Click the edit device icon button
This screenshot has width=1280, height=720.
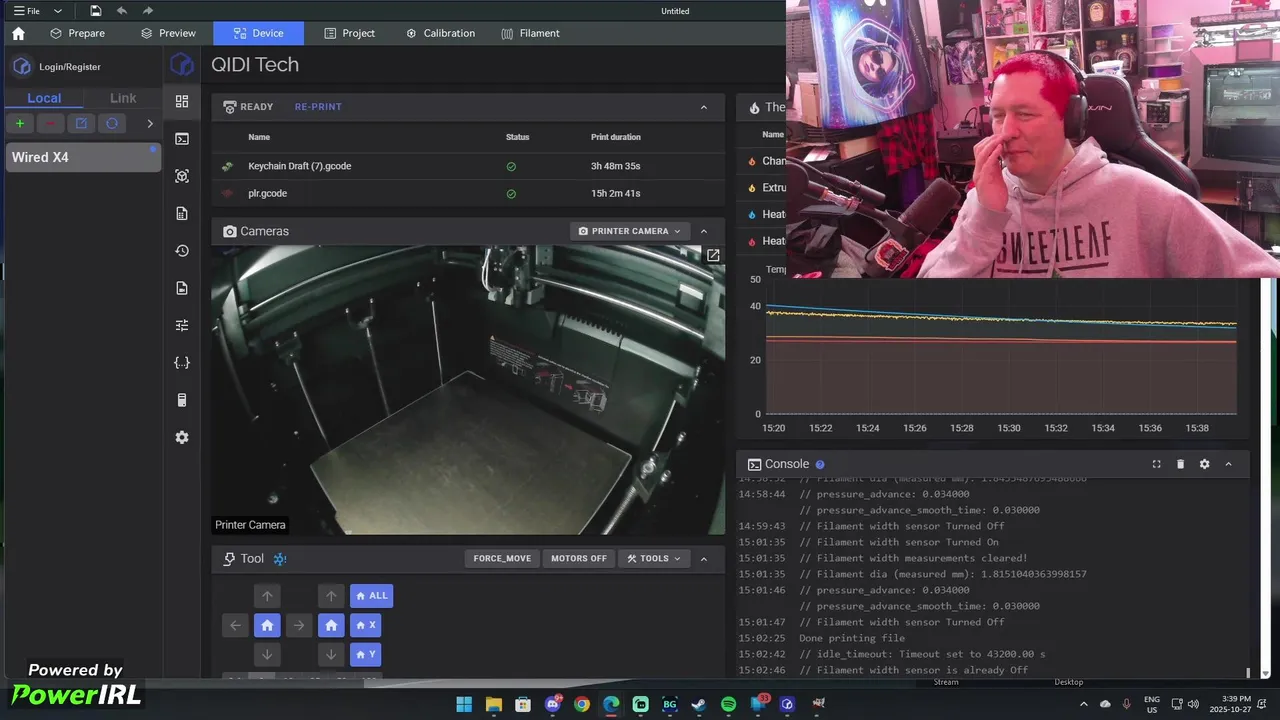click(81, 123)
